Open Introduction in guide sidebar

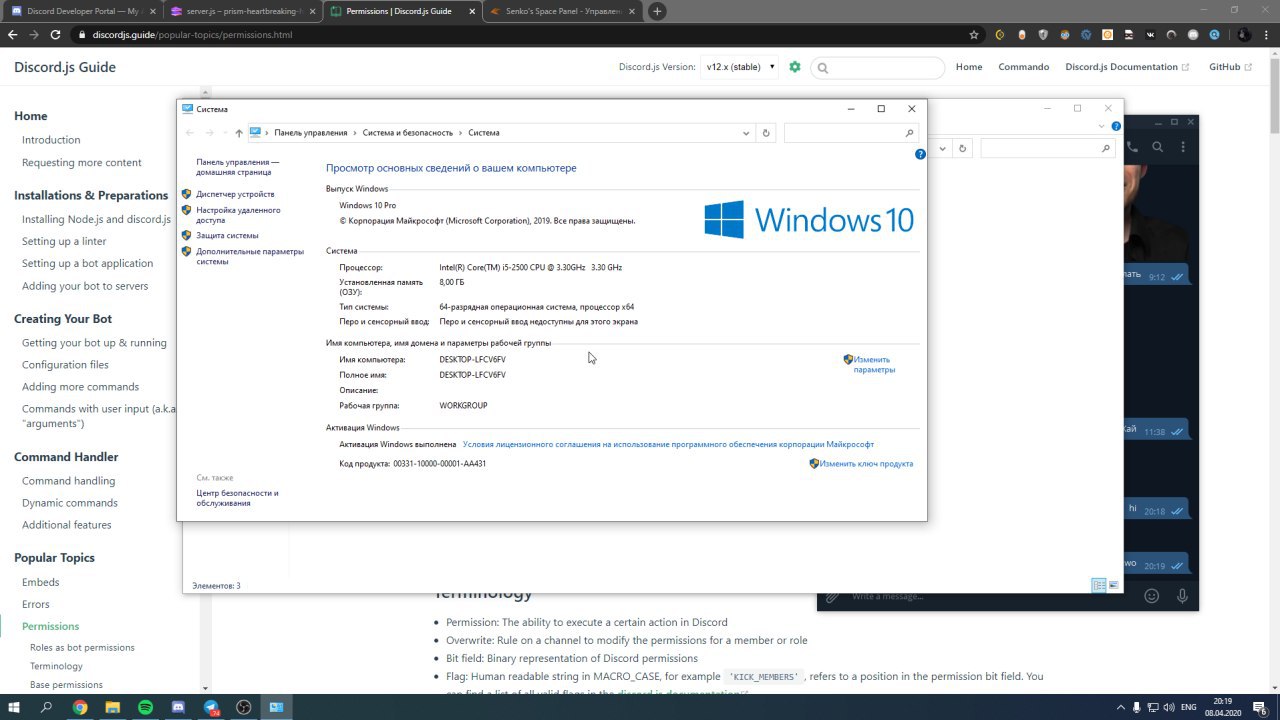pos(51,140)
